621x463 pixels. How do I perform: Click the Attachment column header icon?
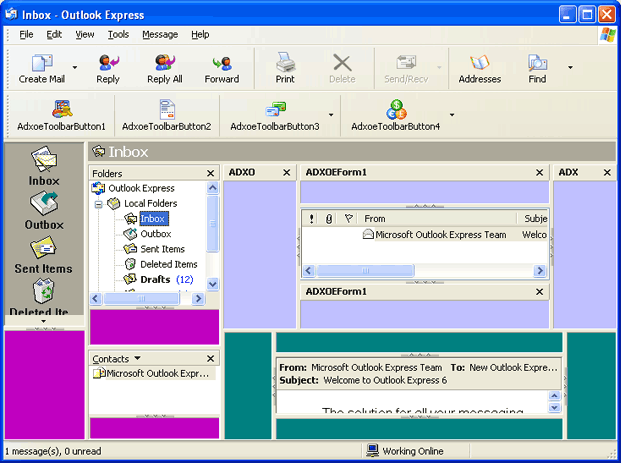pyautogui.click(x=329, y=219)
